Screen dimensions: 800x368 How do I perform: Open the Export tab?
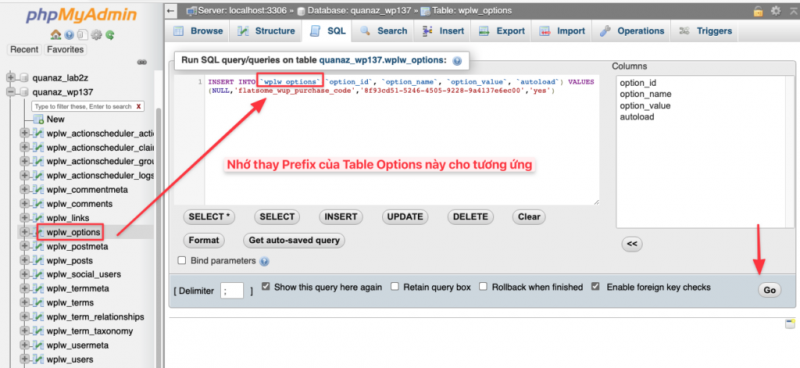click(502, 31)
